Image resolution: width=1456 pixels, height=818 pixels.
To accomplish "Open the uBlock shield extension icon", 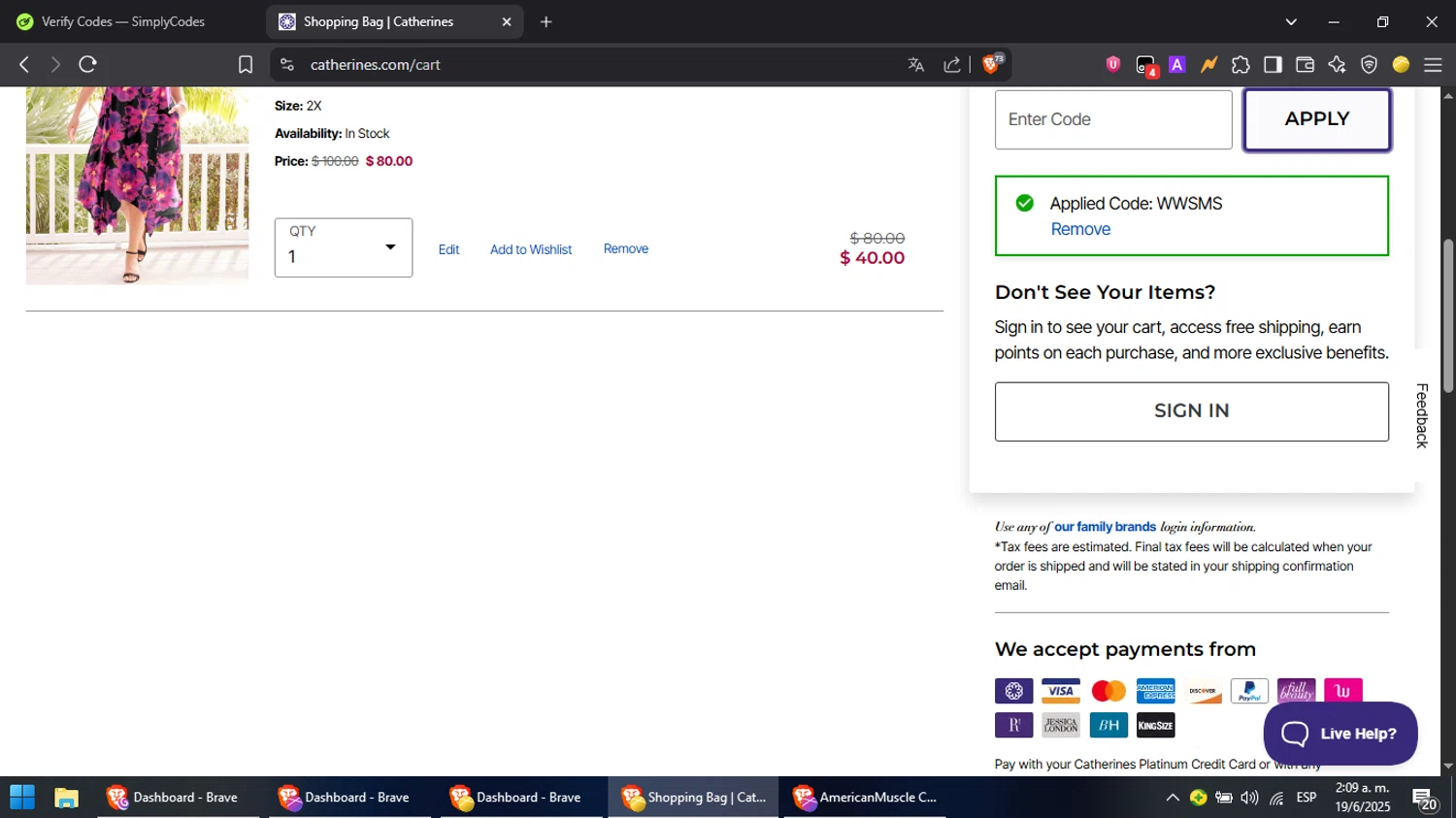I will click(1113, 64).
